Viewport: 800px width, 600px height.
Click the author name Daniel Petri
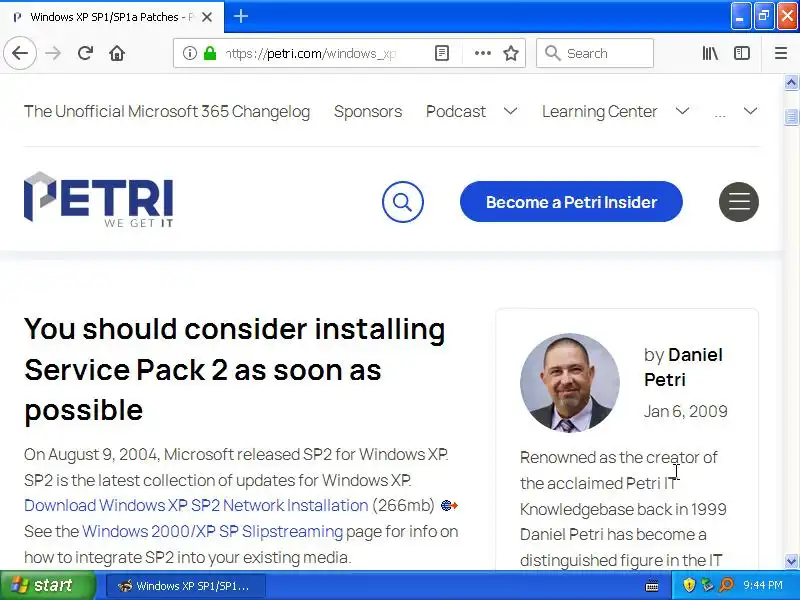[683, 367]
